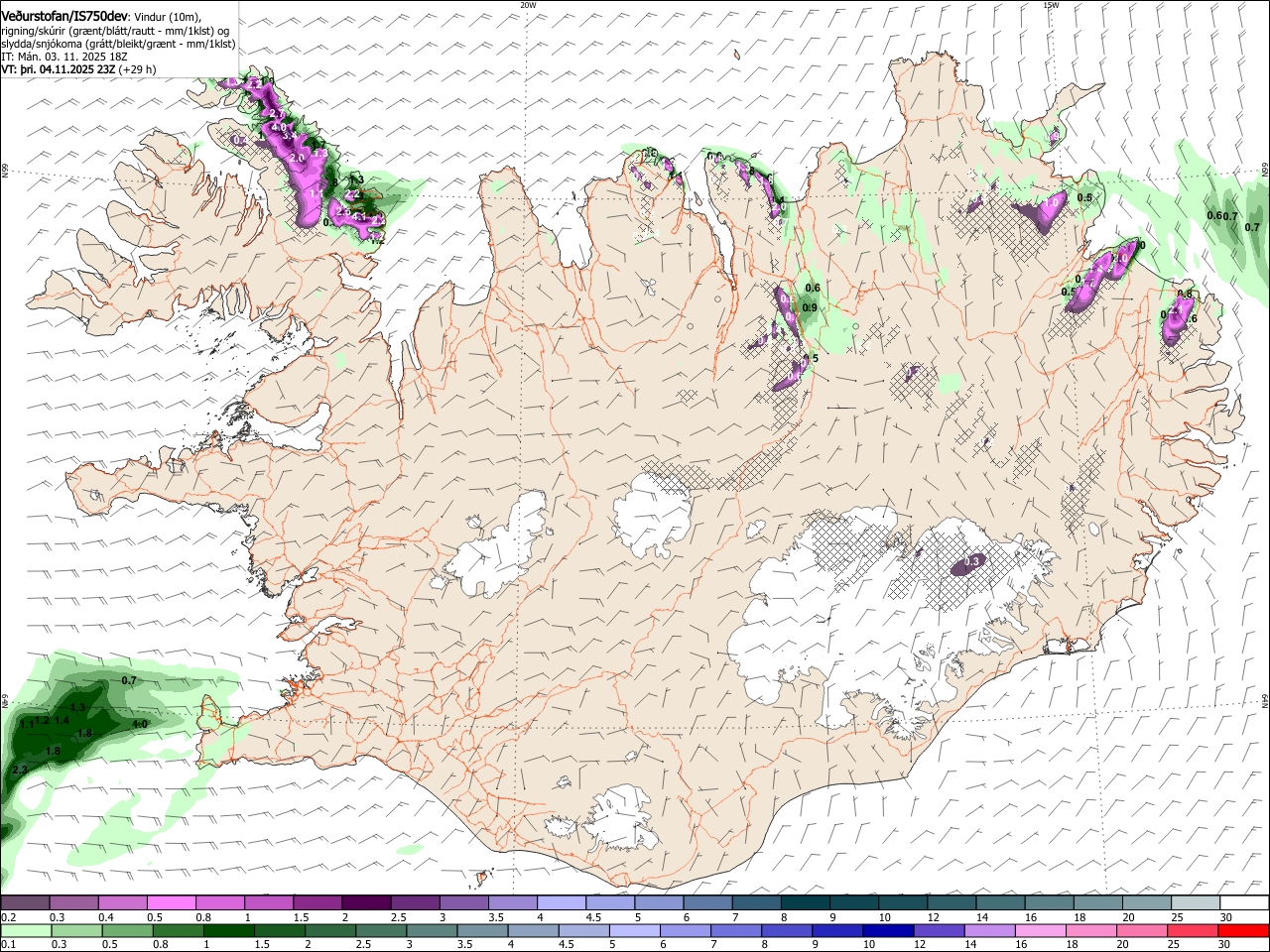This screenshot has height=952, width=1270.
Task: Click the 64N latitude label on right edge
Action: (x=1265, y=699)
